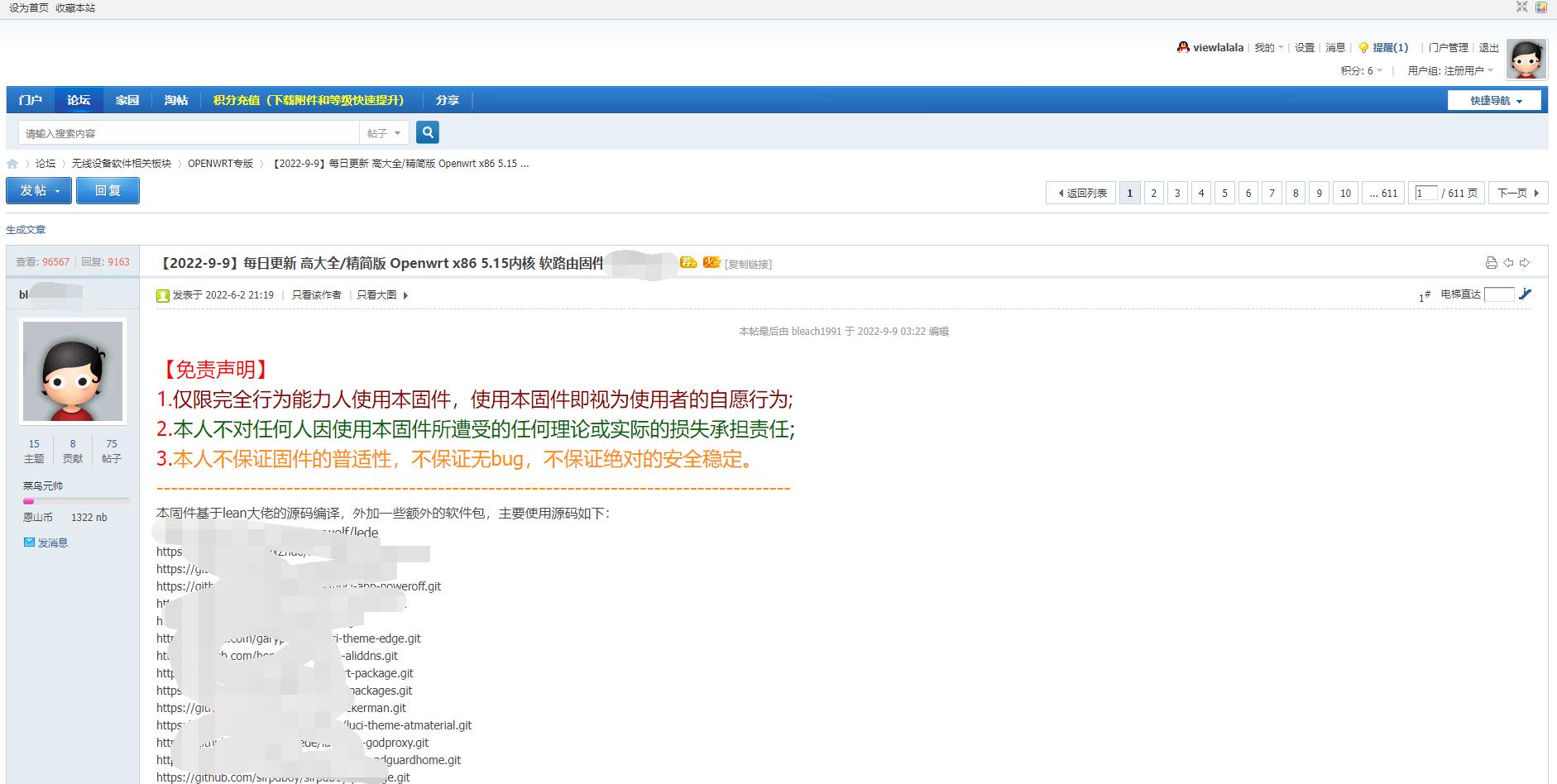Go to the forum home icon in breadcrumb
This screenshot has height=784, width=1557.
(12, 164)
